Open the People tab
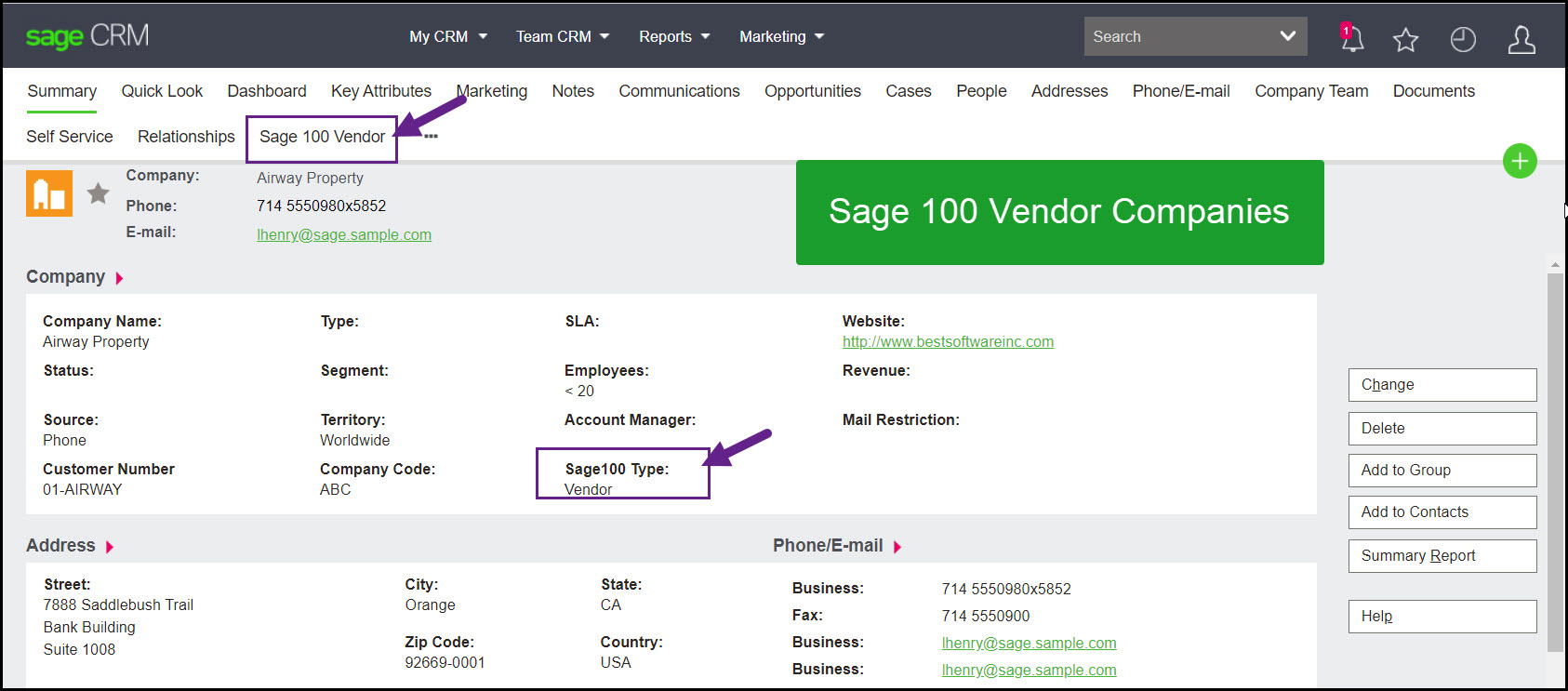 pos(981,91)
